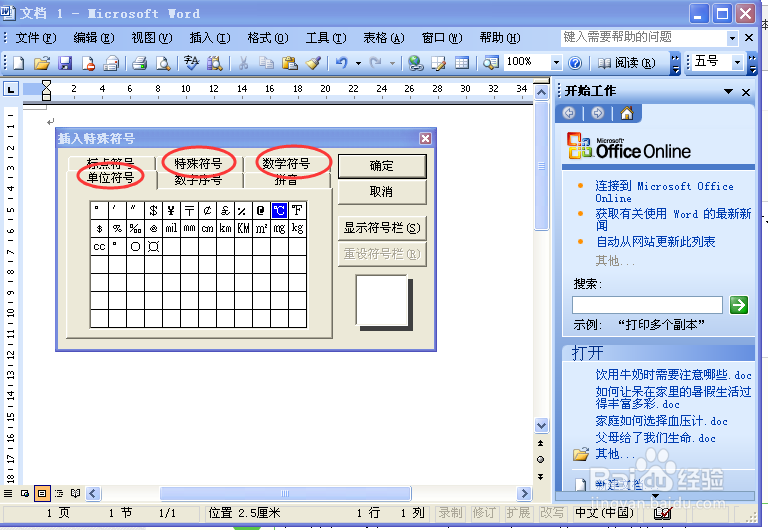Open recent file 父母给了我们生命.doc
Viewport: 768px width, 530px height.
655,438
